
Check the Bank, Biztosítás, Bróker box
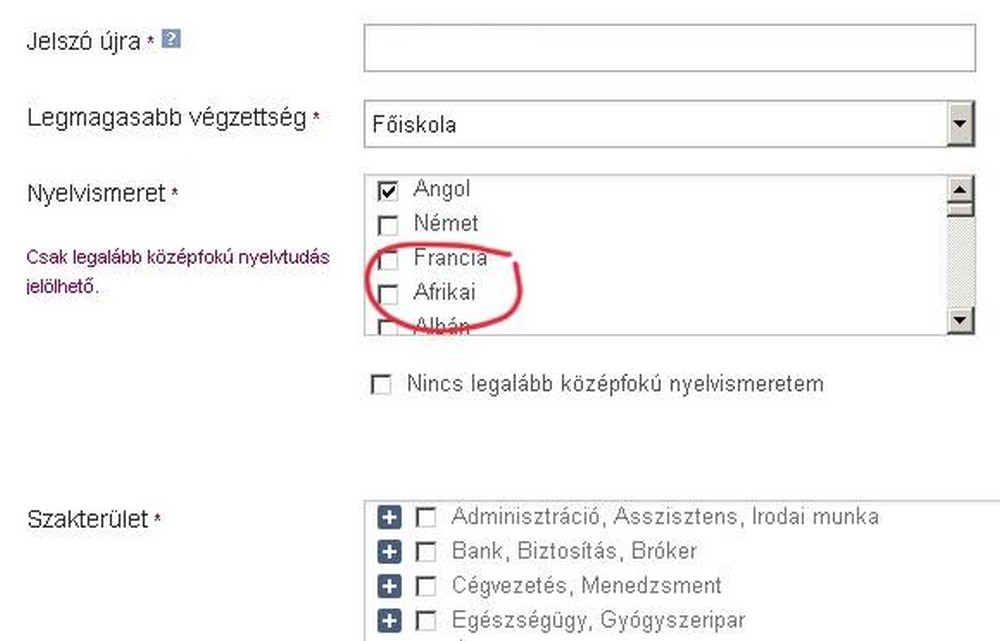[x=426, y=552]
